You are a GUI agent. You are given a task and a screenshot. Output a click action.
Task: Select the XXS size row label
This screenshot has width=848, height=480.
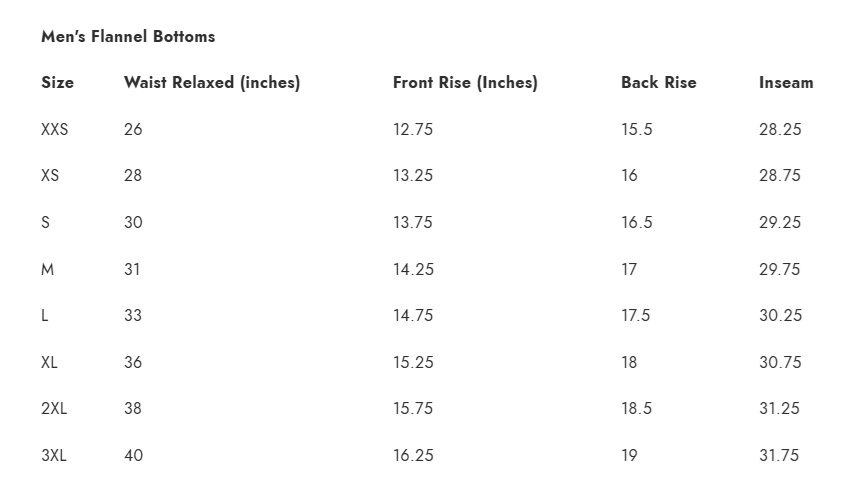click(x=55, y=129)
